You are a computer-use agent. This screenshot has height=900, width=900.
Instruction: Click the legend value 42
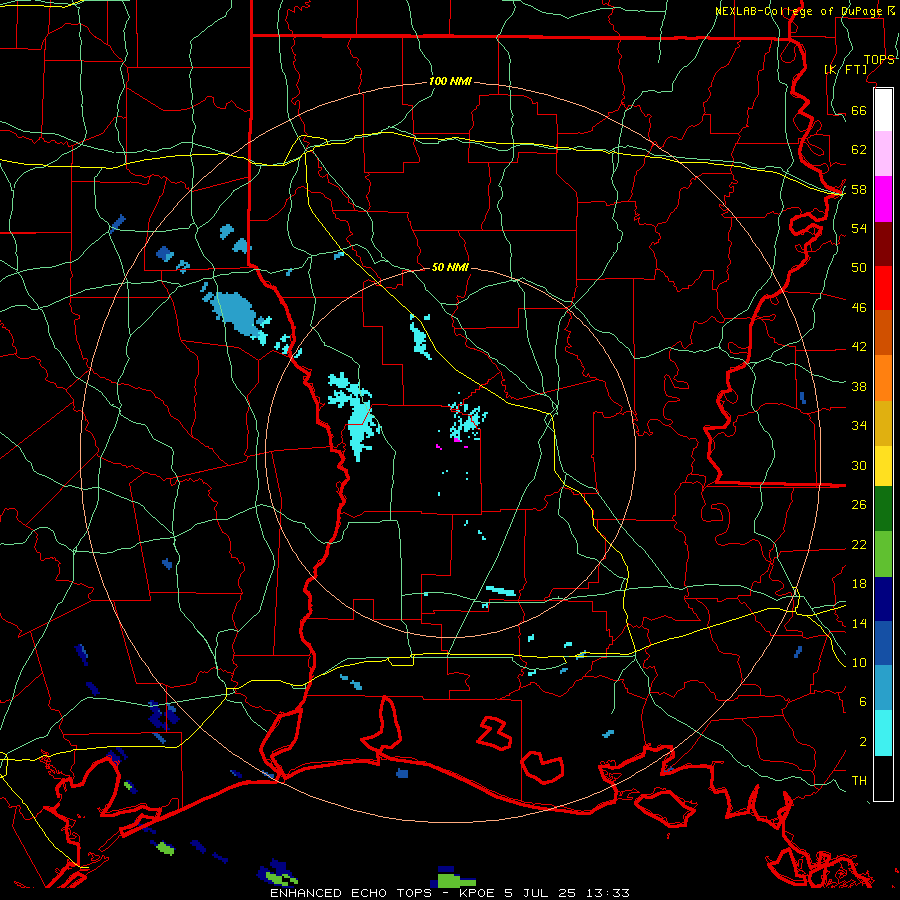click(859, 346)
